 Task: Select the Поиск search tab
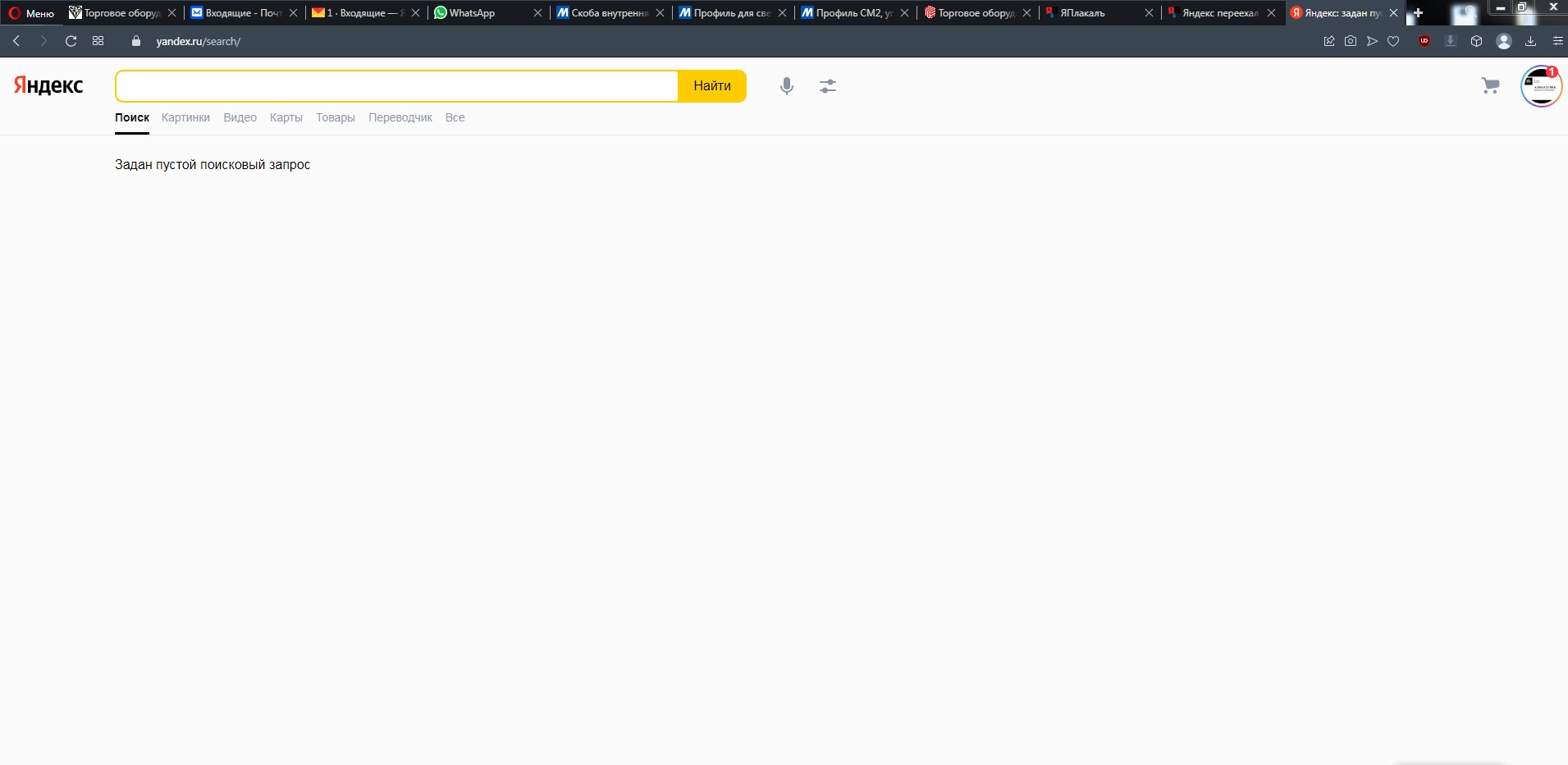pyautogui.click(x=132, y=117)
